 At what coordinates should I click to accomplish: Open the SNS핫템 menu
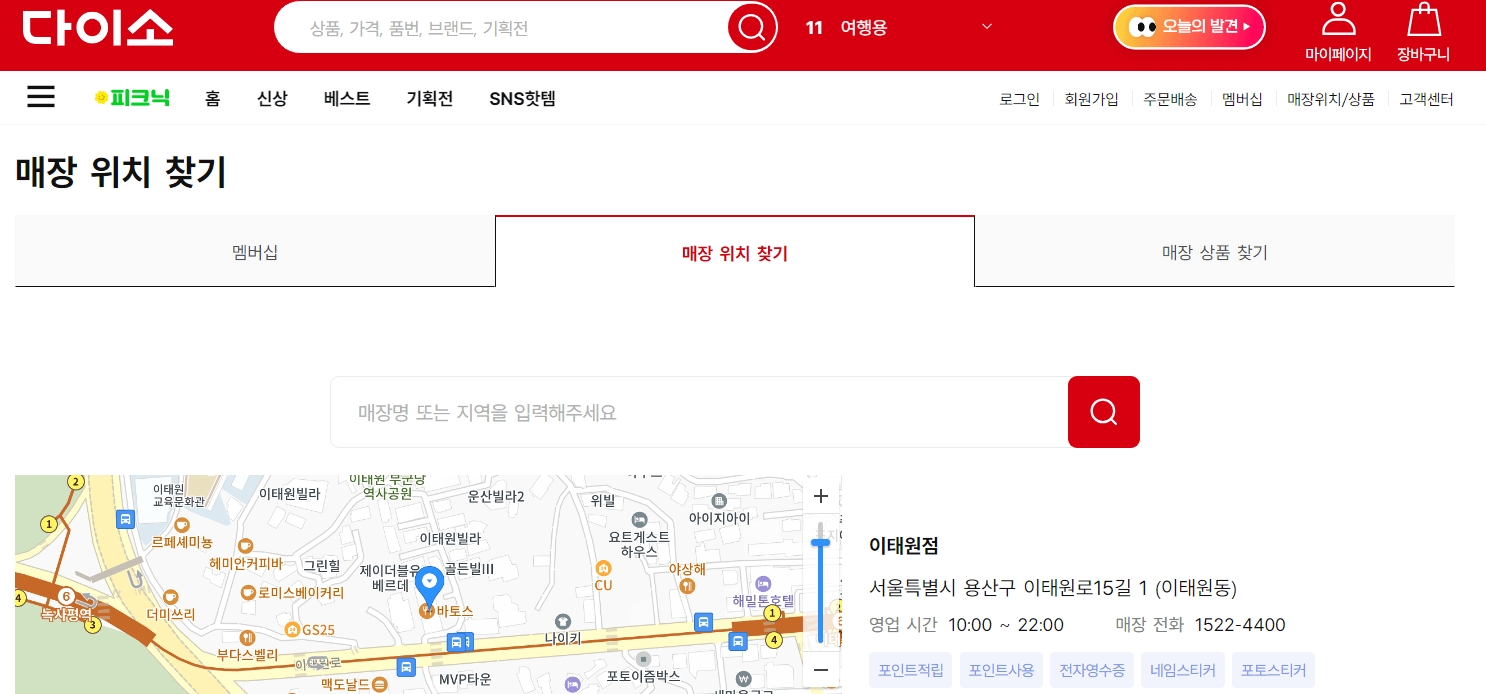tap(522, 98)
